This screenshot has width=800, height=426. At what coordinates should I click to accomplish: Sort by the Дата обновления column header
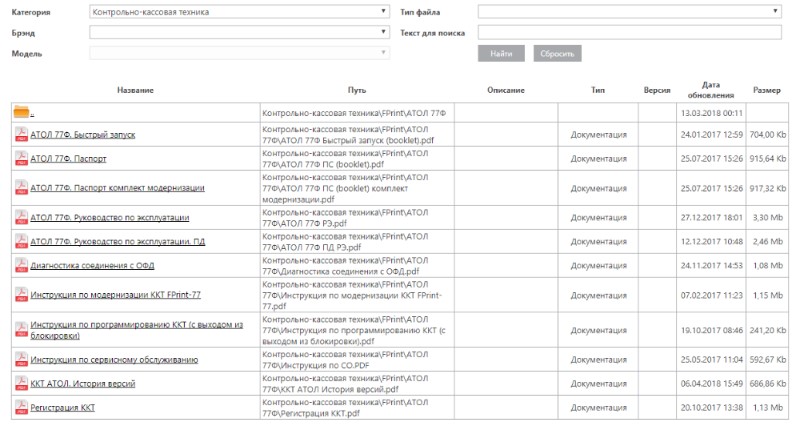[710, 90]
